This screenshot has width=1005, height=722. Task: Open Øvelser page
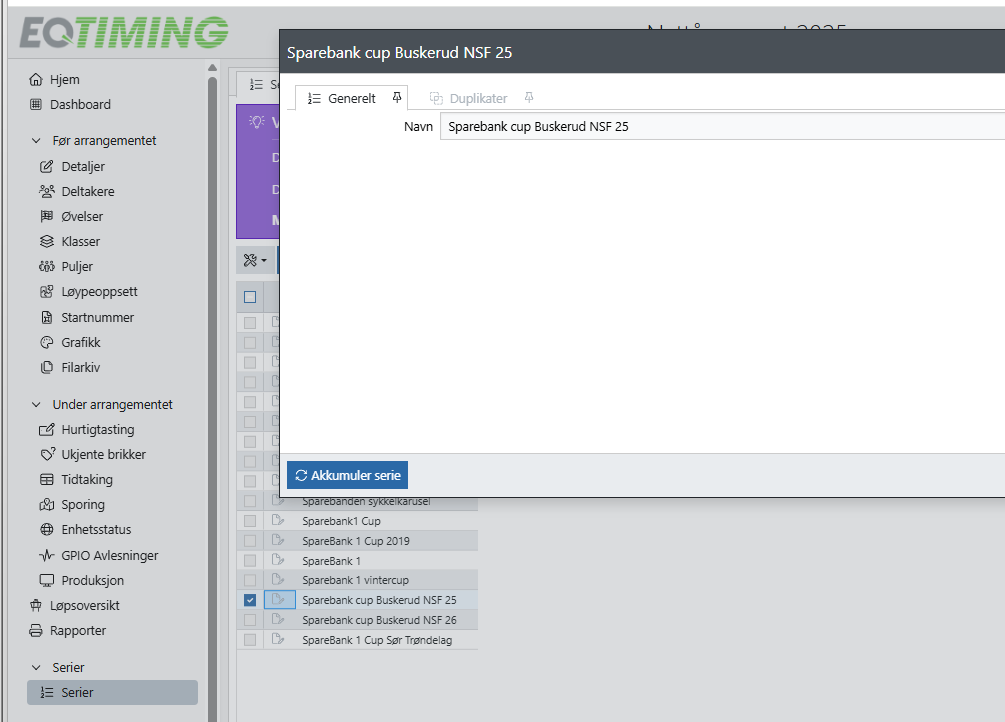(x=71, y=217)
